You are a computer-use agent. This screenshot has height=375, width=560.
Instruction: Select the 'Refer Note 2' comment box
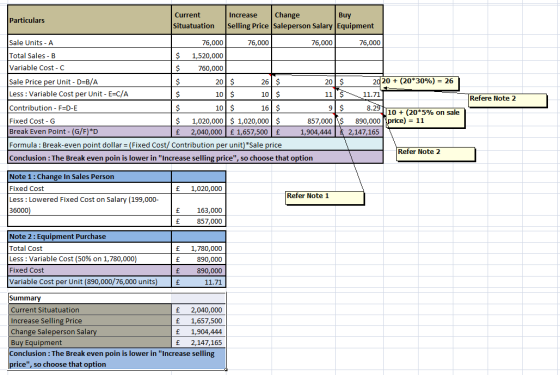pyautogui.click(x=436, y=154)
